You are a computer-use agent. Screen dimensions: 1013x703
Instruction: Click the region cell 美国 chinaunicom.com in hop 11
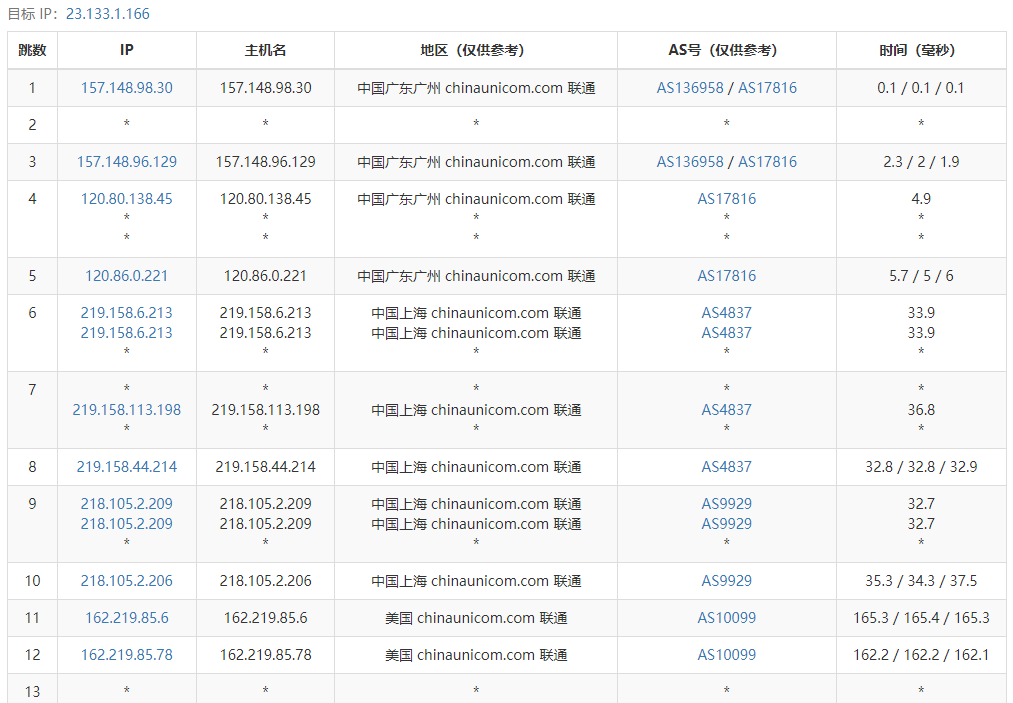point(476,618)
